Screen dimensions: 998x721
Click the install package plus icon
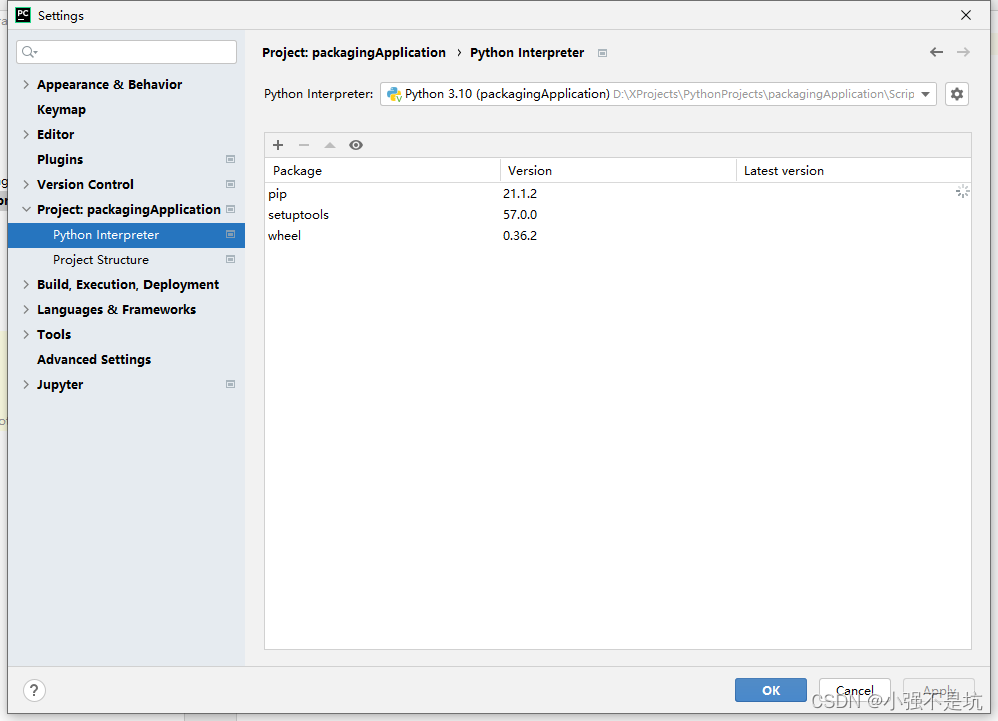click(x=278, y=145)
